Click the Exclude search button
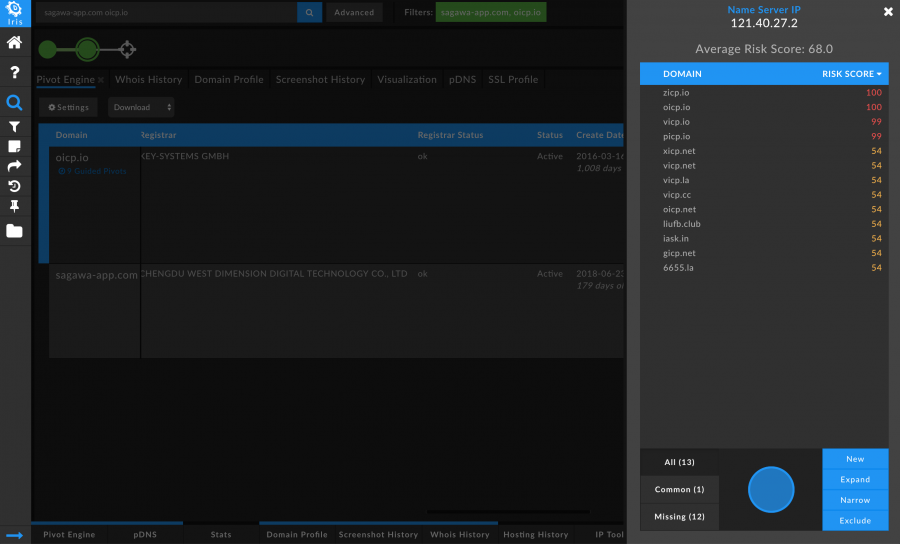Image resolution: width=900 pixels, height=544 pixels. pyautogui.click(x=855, y=521)
